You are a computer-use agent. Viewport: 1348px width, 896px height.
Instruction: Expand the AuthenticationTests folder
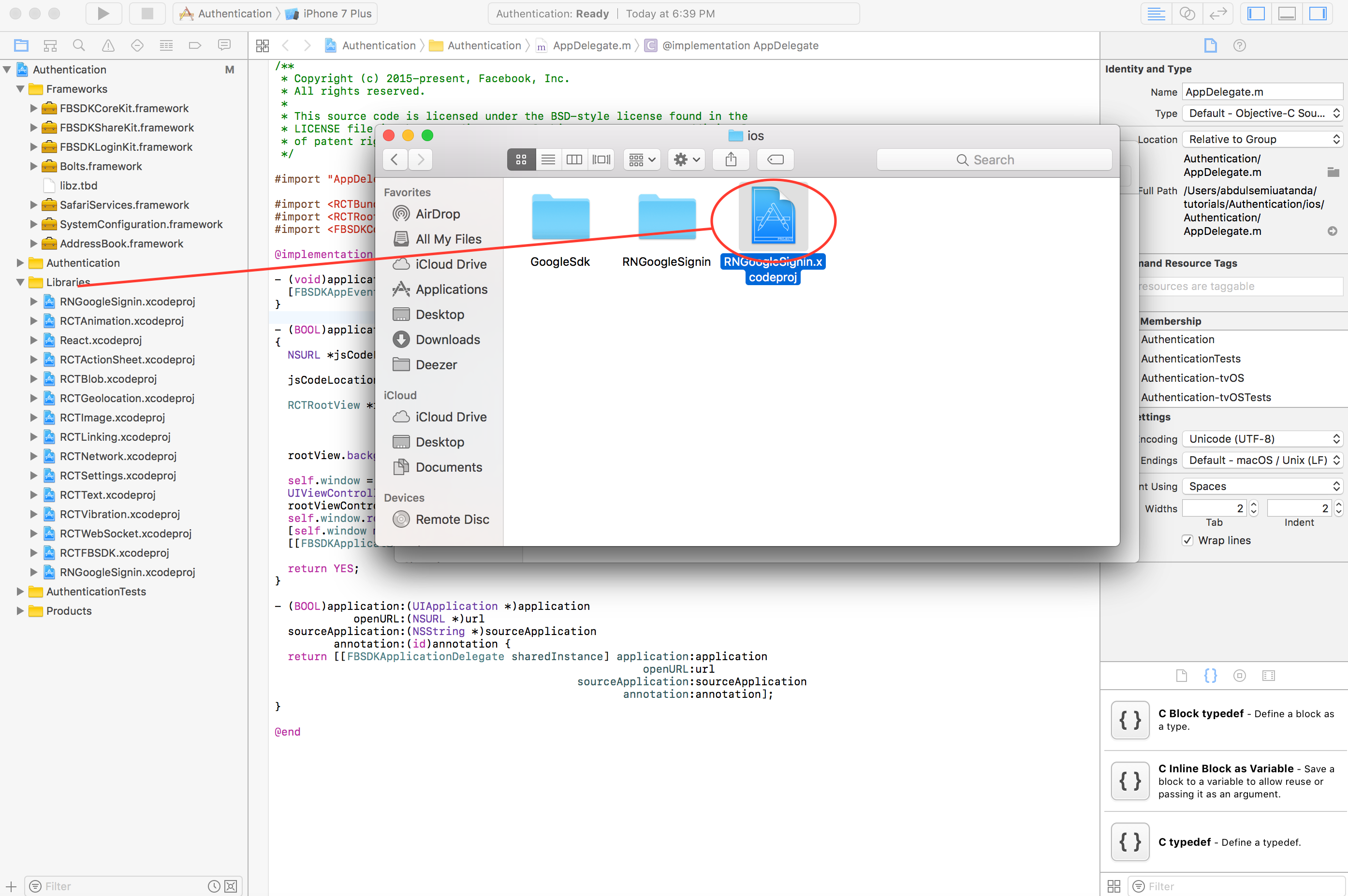click(20, 592)
